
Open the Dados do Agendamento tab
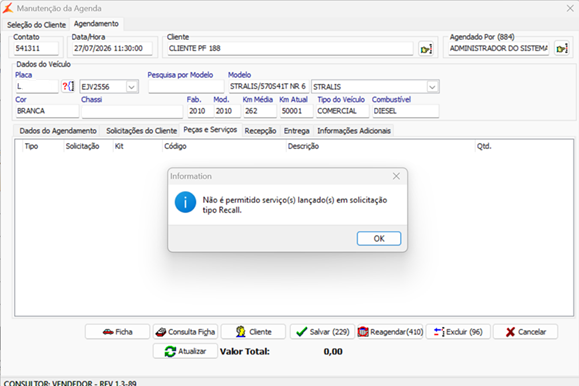pyautogui.click(x=58, y=131)
